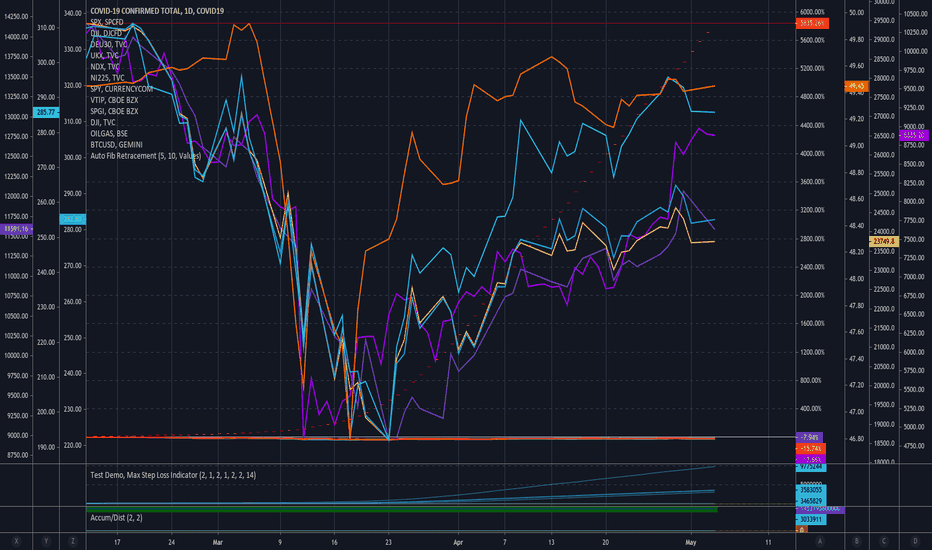Click the D scale button
The height and width of the screenshot is (550, 932).
tap(915, 541)
